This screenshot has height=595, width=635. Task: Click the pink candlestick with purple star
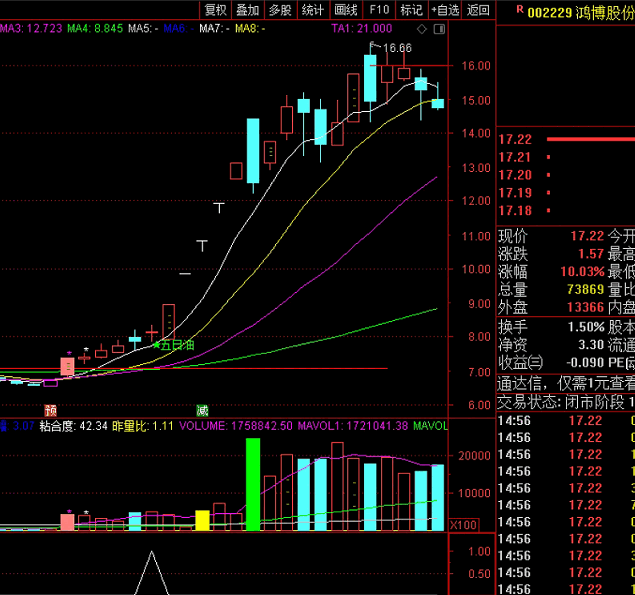[67, 367]
